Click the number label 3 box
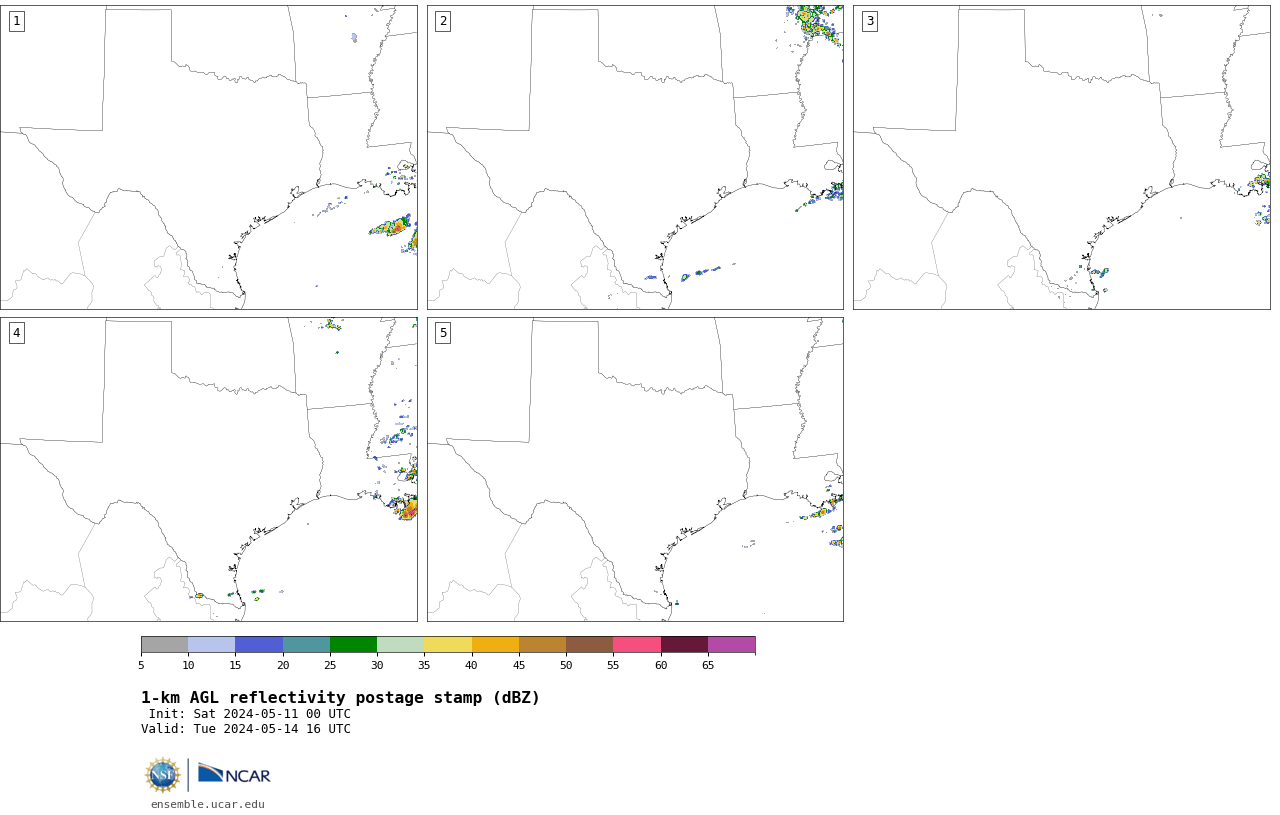The width and height of the screenshot is (1280, 815). pyautogui.click(x=870, y=21)
